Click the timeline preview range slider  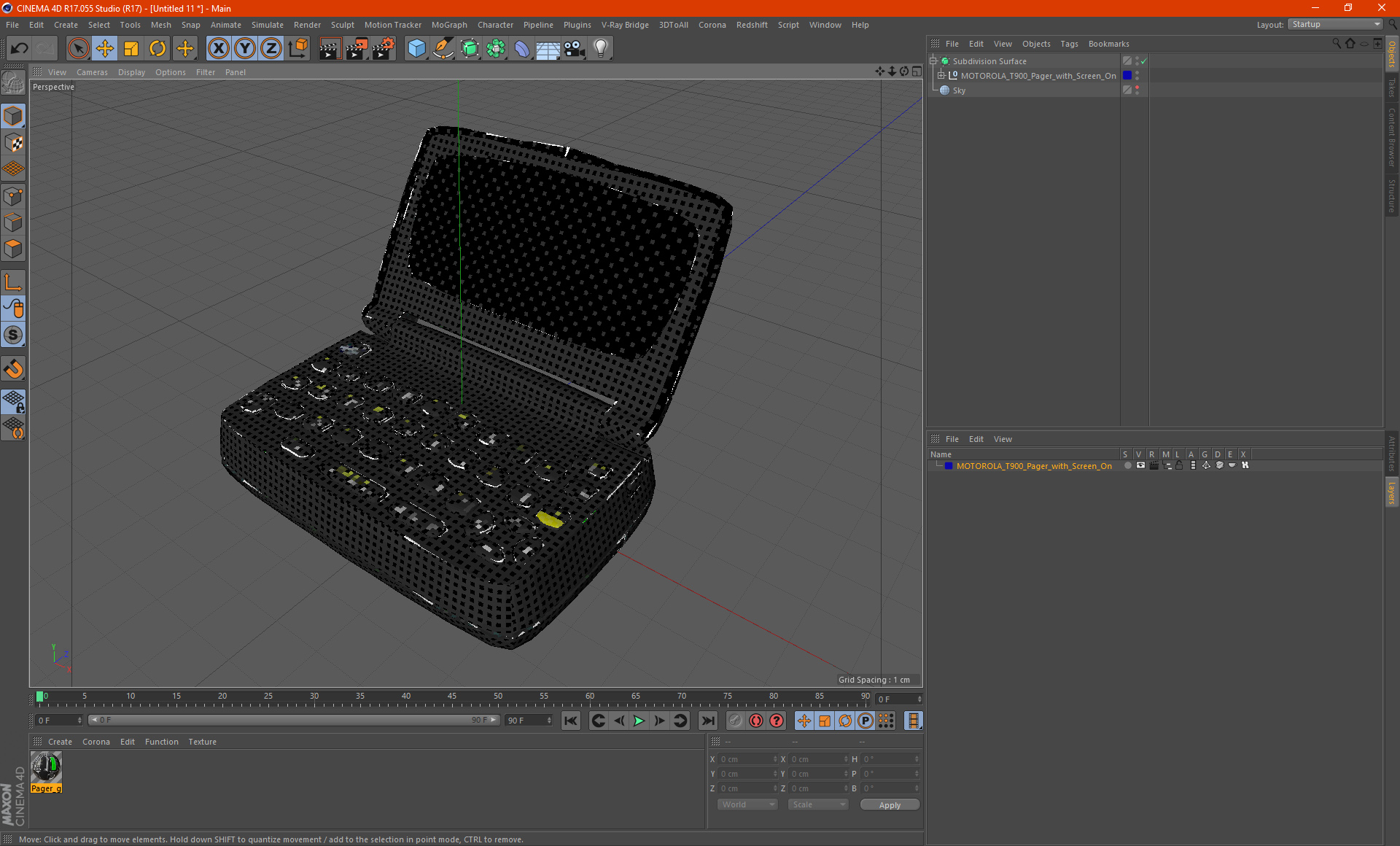coord(293,720)
